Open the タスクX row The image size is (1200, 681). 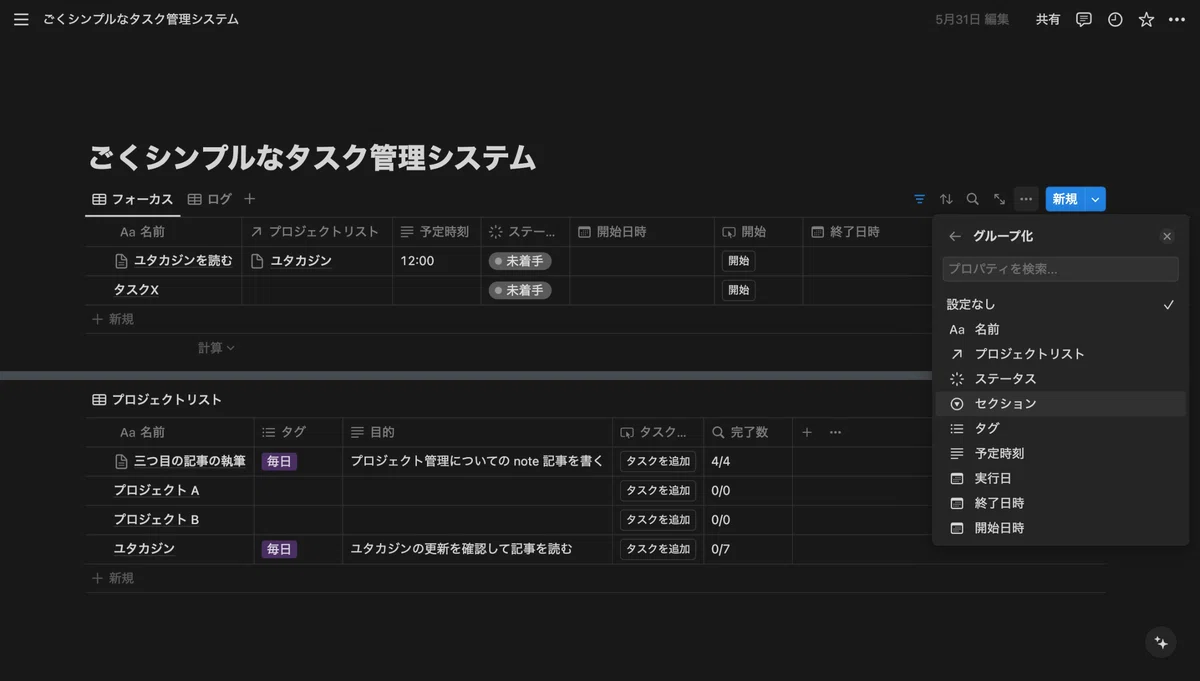(136, 290)
